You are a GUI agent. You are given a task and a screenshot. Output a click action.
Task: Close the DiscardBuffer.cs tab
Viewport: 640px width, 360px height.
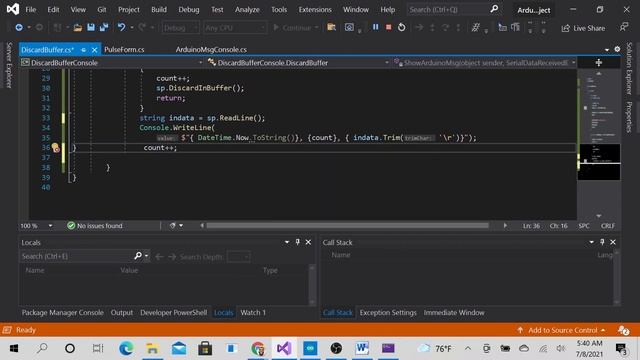(95, 50)
